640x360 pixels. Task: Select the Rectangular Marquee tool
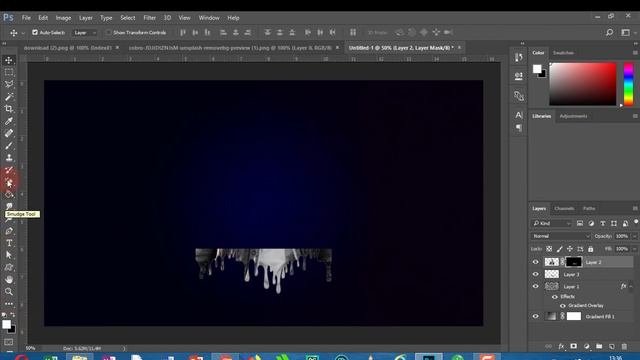tap(9, 72)
